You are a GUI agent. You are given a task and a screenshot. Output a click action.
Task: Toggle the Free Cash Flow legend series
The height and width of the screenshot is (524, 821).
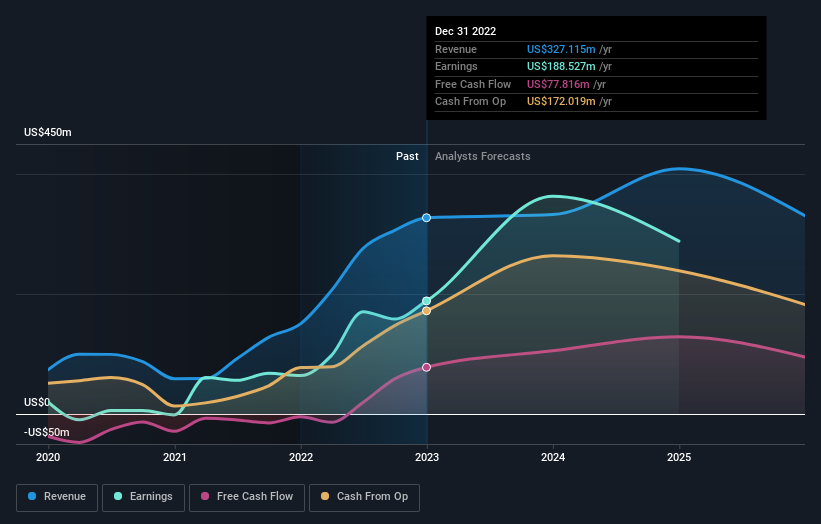coord(247,497)
